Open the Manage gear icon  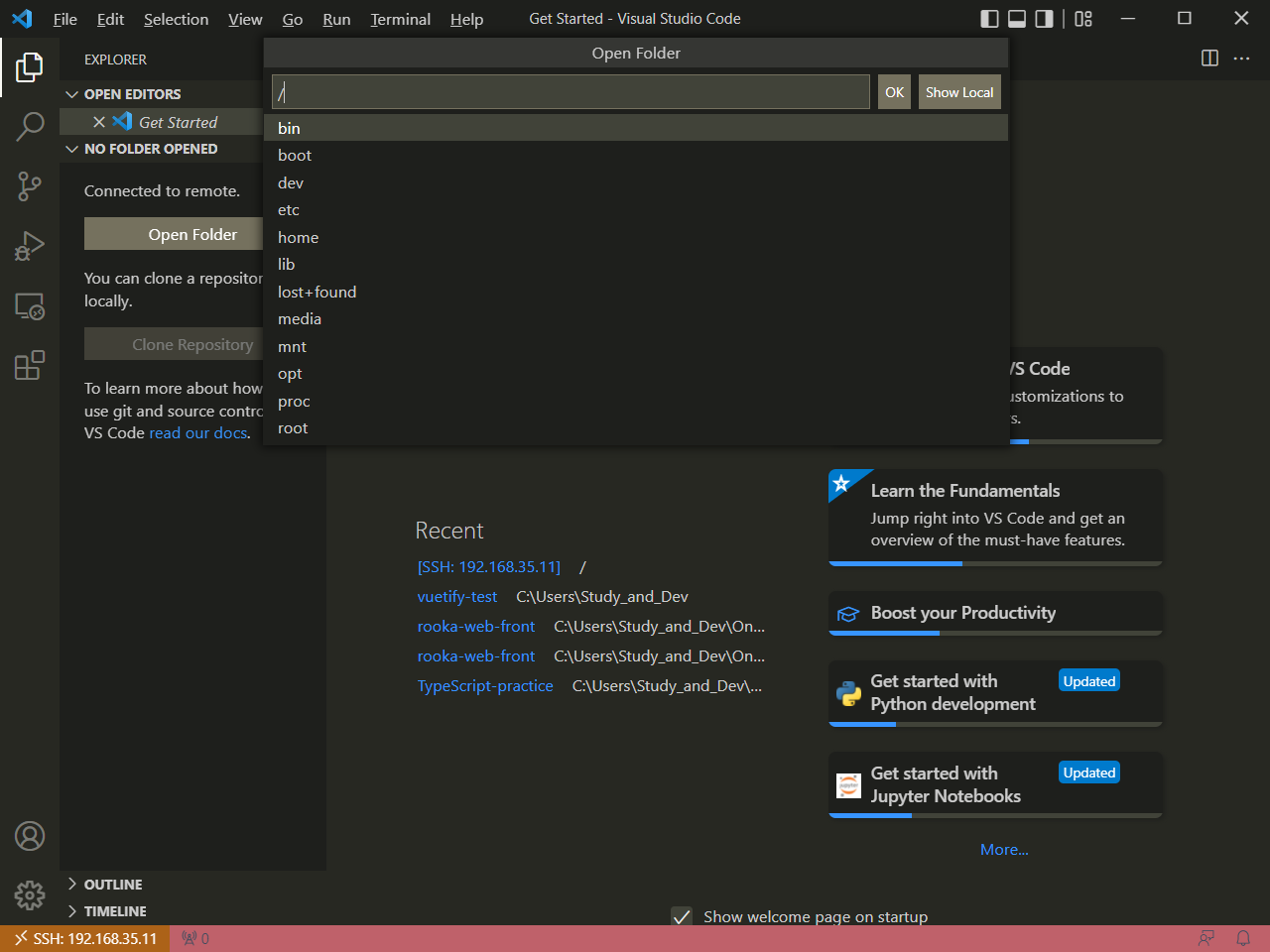coord(30,895)
